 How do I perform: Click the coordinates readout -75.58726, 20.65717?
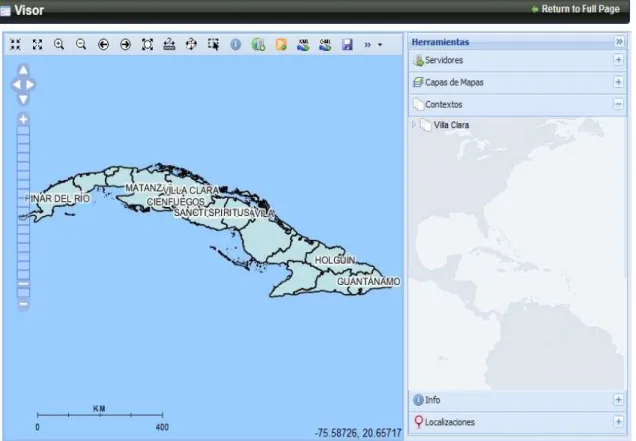coord(358,433)
